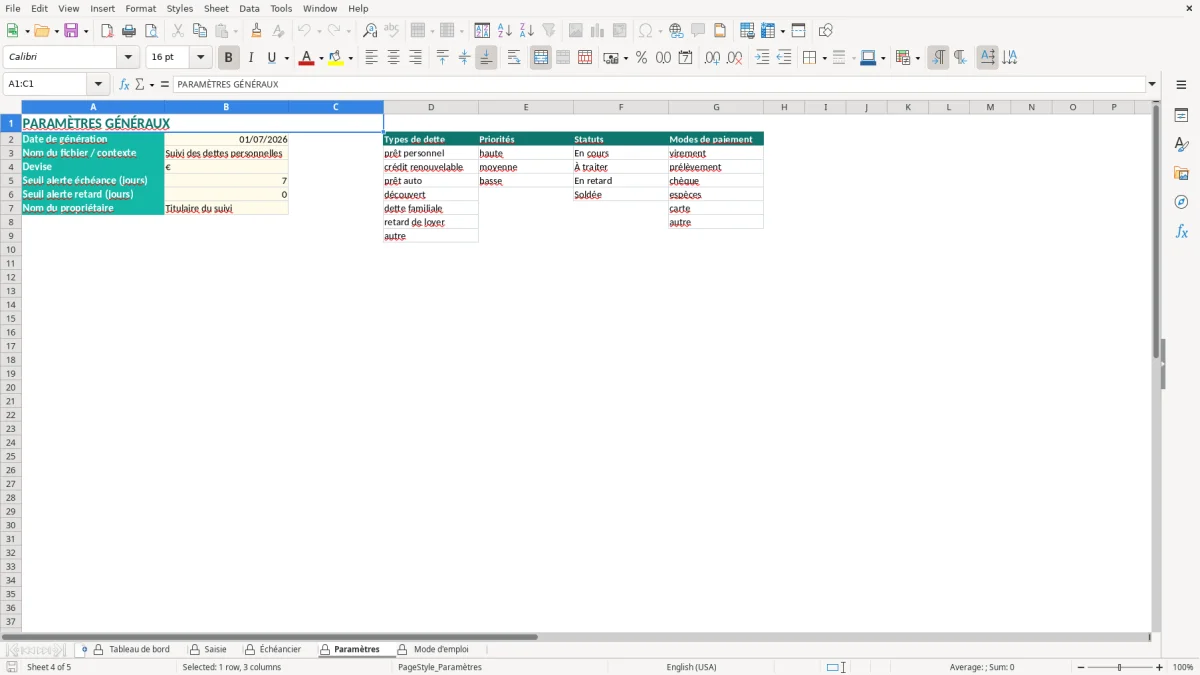Toggle Left-To-Right text direction

938,58
